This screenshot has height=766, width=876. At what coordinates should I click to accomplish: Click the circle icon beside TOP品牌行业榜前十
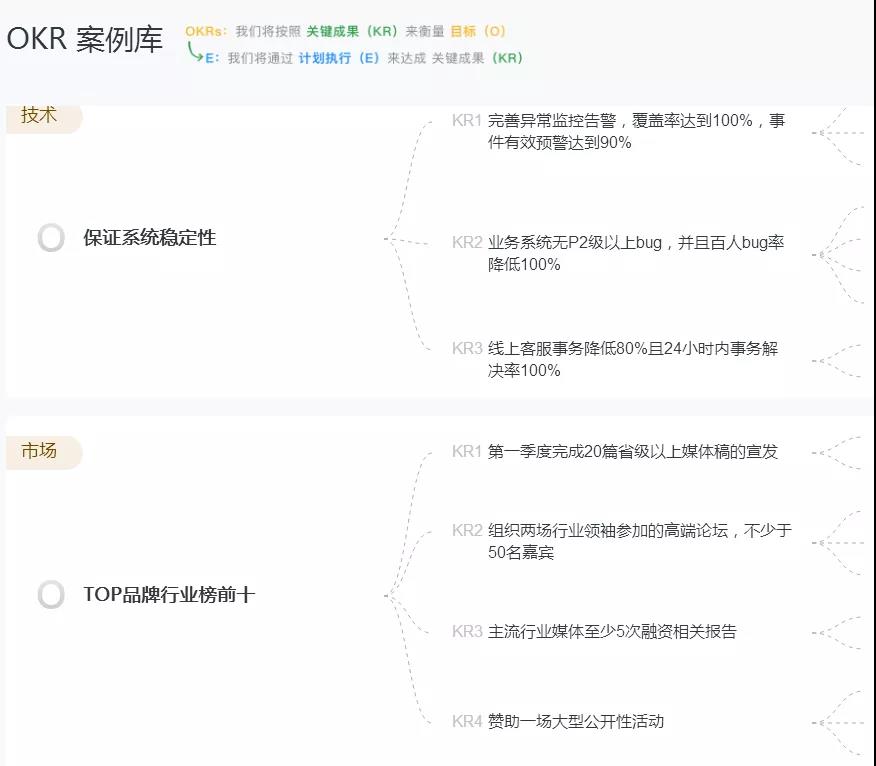point(51,595)
